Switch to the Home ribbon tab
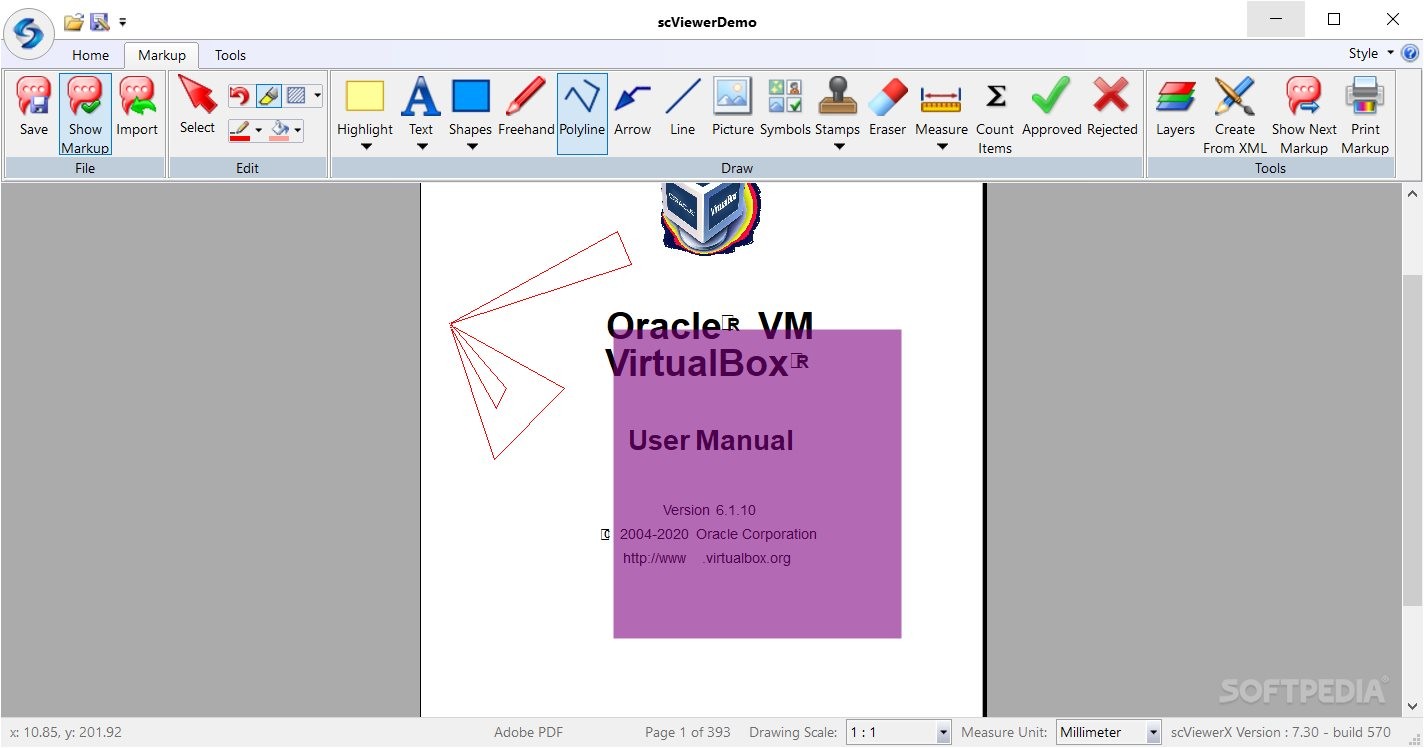The width and height of the screenshot is (1424, 748). (91, 55)
